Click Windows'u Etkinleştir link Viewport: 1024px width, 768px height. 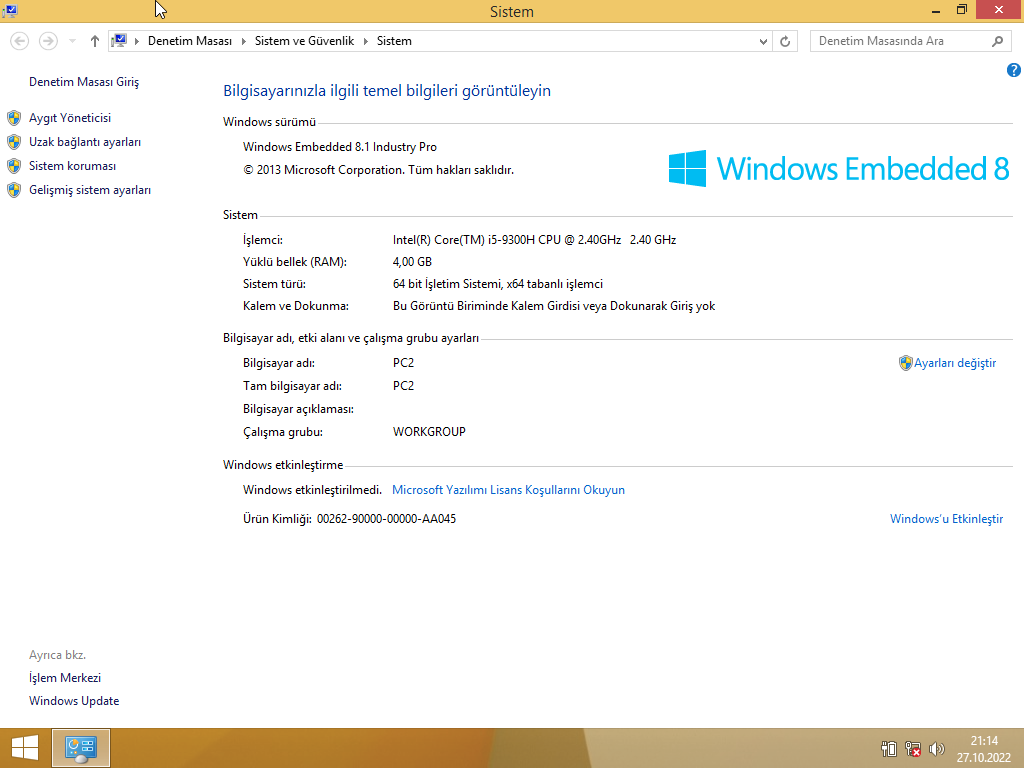coord(946,519)
